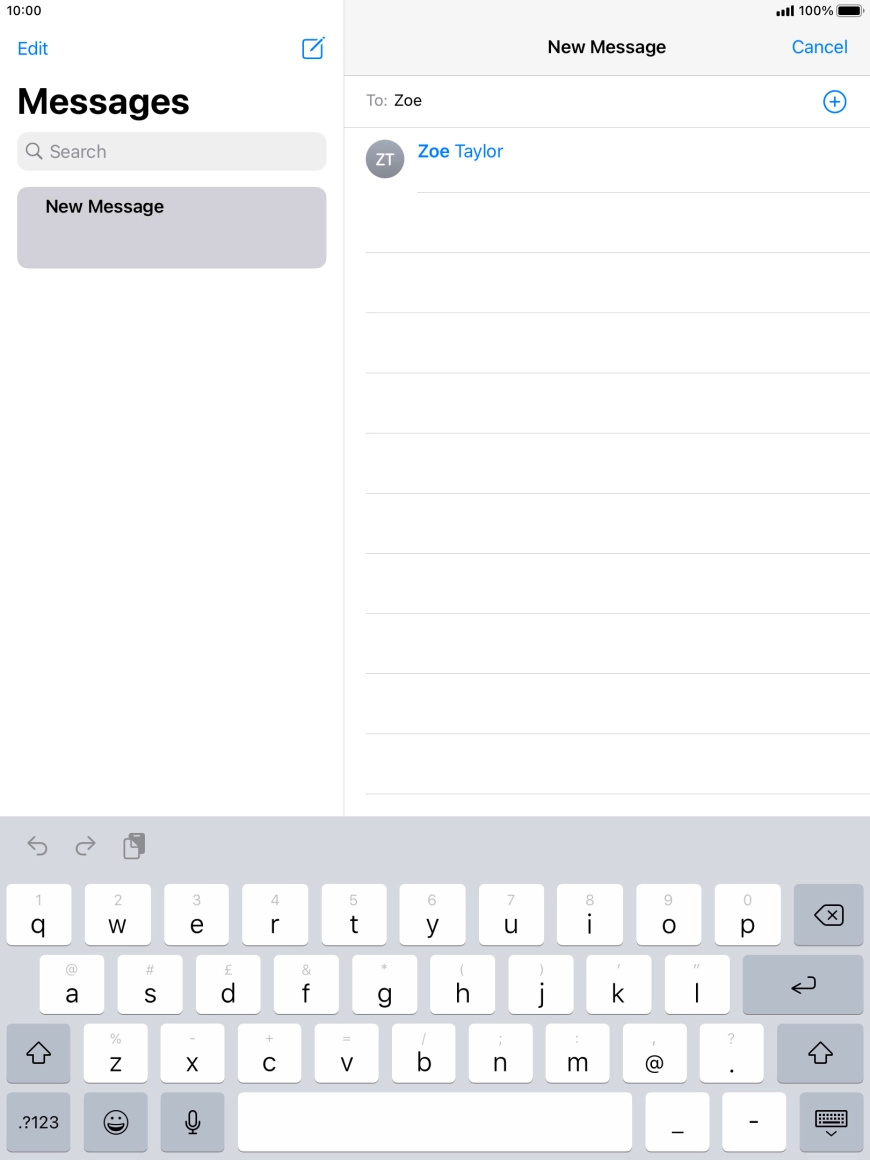Open the New Message conversation in the sidebar

(171, 227)
